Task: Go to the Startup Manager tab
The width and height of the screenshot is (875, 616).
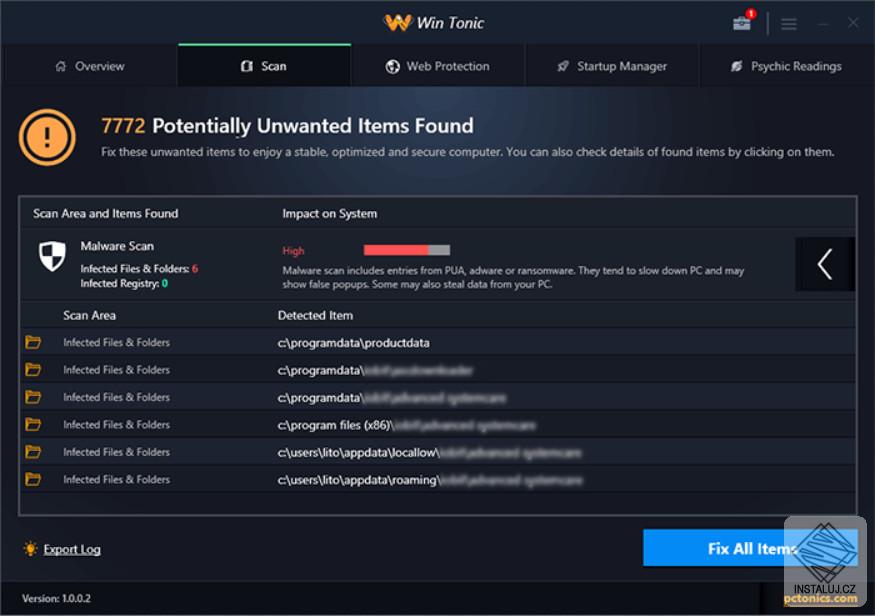Action: pos(611,66)
